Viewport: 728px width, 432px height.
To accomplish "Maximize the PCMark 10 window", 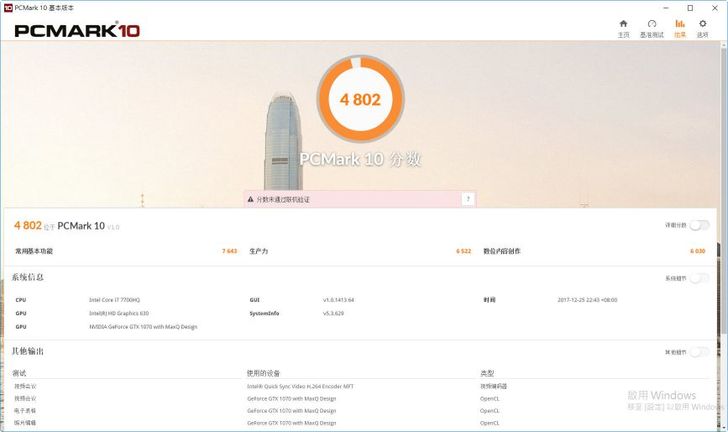I will point(689,7).
